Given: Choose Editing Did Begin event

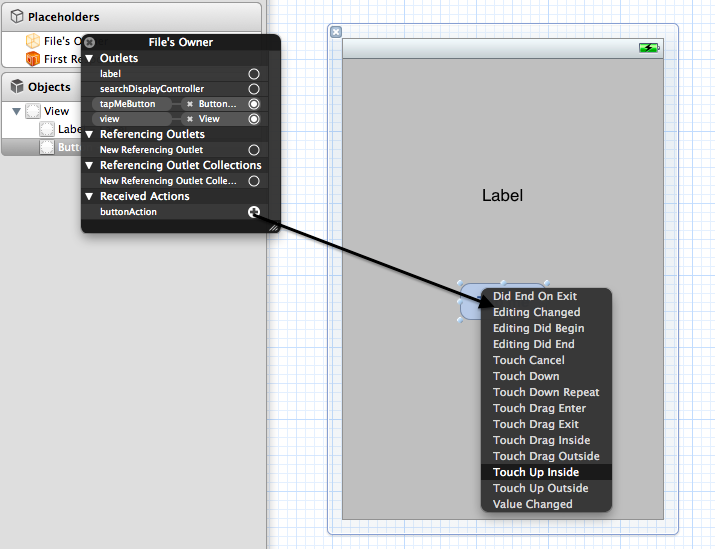Looking at the screenshot, I should click(546, 328).
